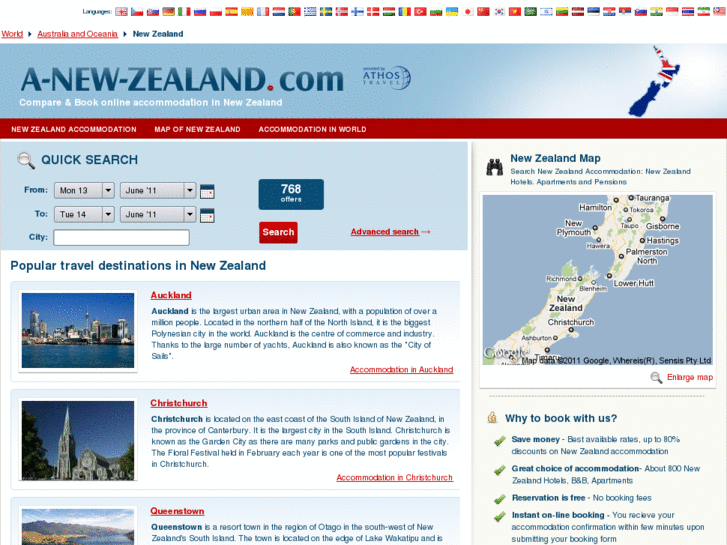The width and height of the screenshot is (727, 545).
Task: Choose the Finnish flag language
Action: click(x=357, y=12)
